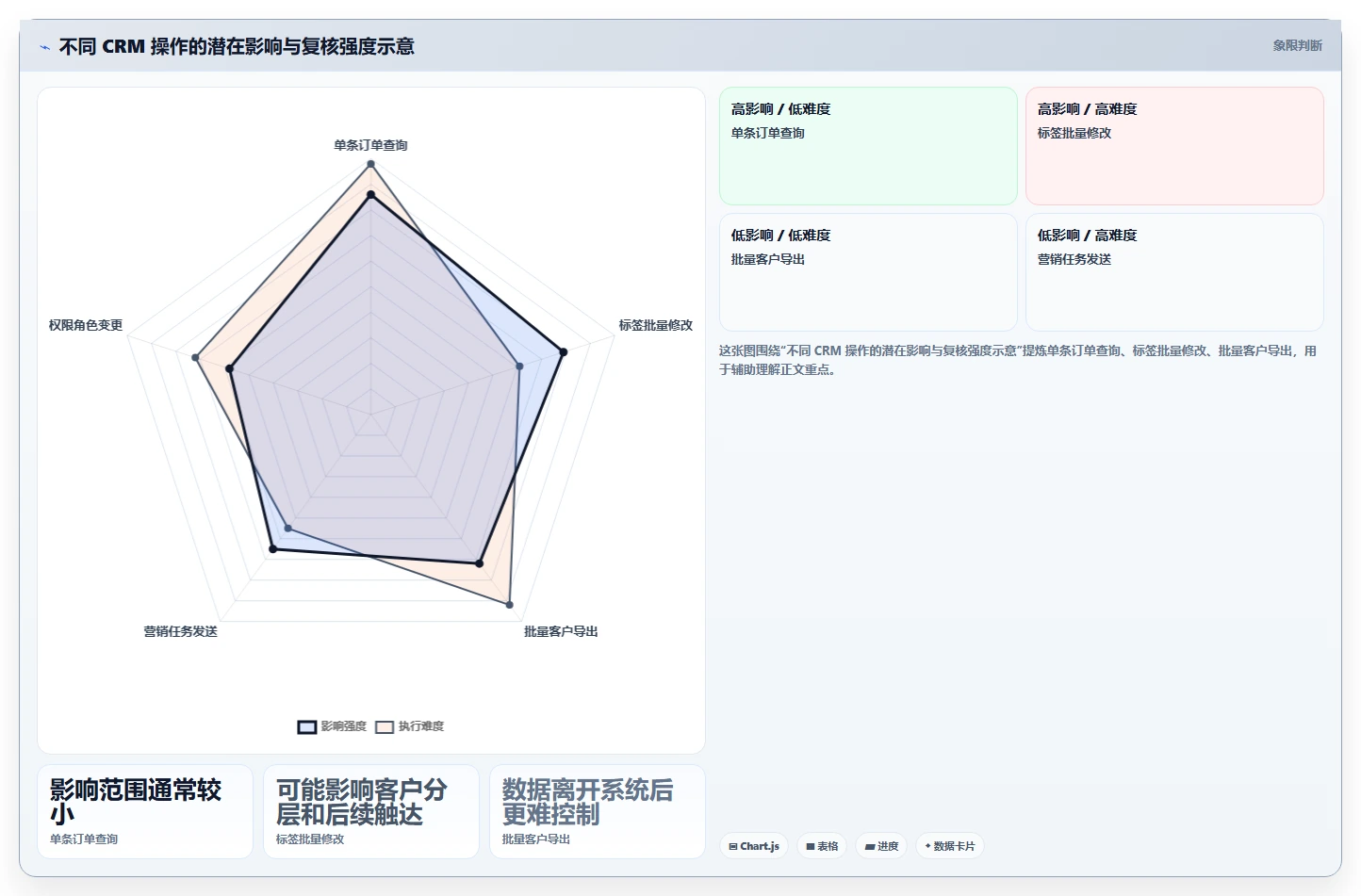
Task: Click the dark 影响强度 data point toward 标签批量修改
Action: point(564,352)
